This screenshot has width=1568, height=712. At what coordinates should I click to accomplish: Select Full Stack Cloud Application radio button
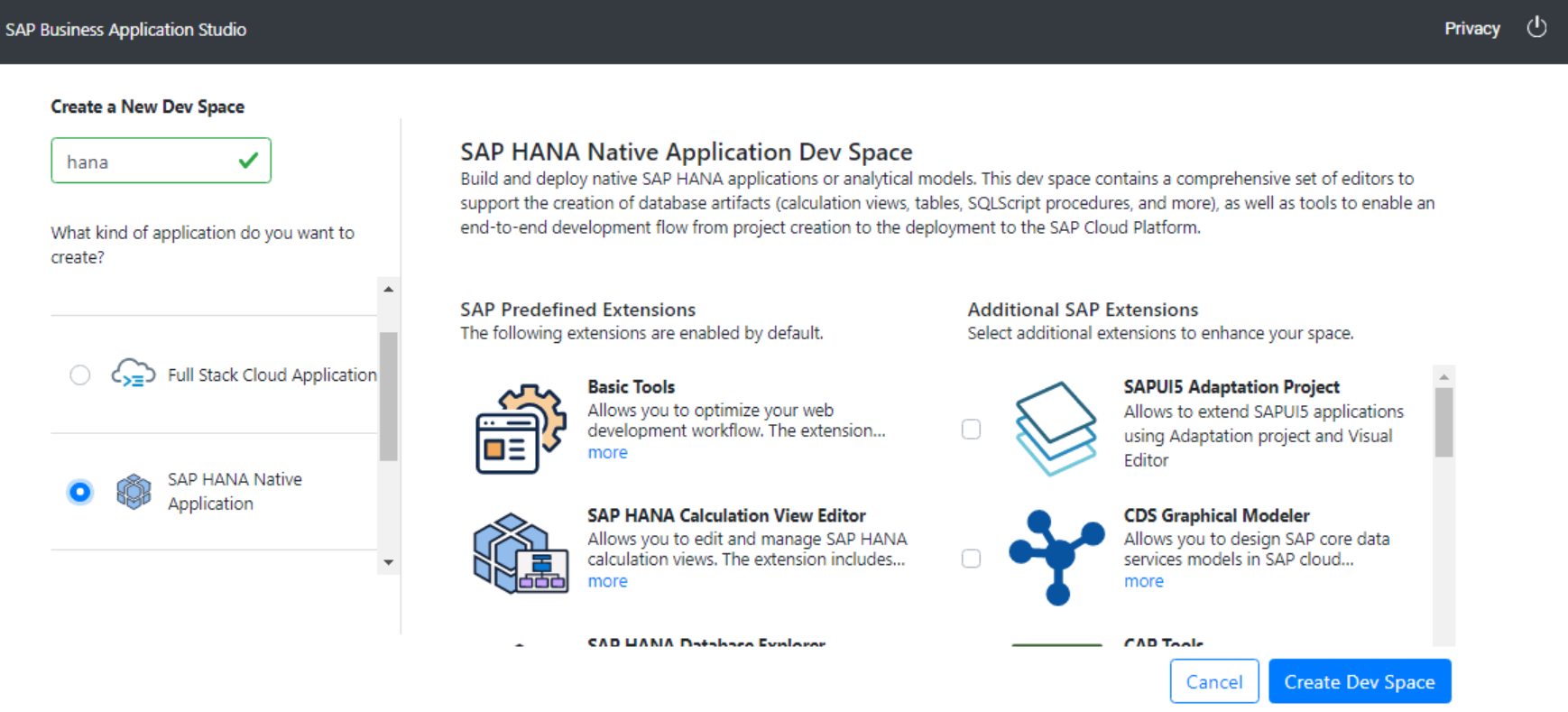click(x=80, y=374)
